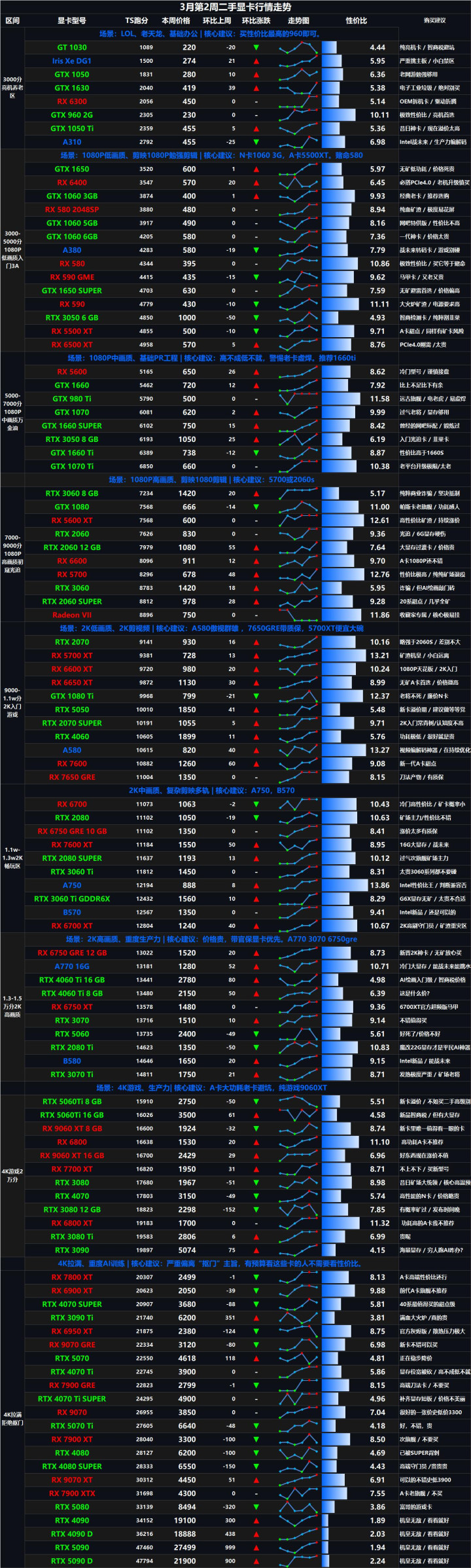
Task: Click the 4K游戏2万分 range cell
Action: coord(12,1175)
